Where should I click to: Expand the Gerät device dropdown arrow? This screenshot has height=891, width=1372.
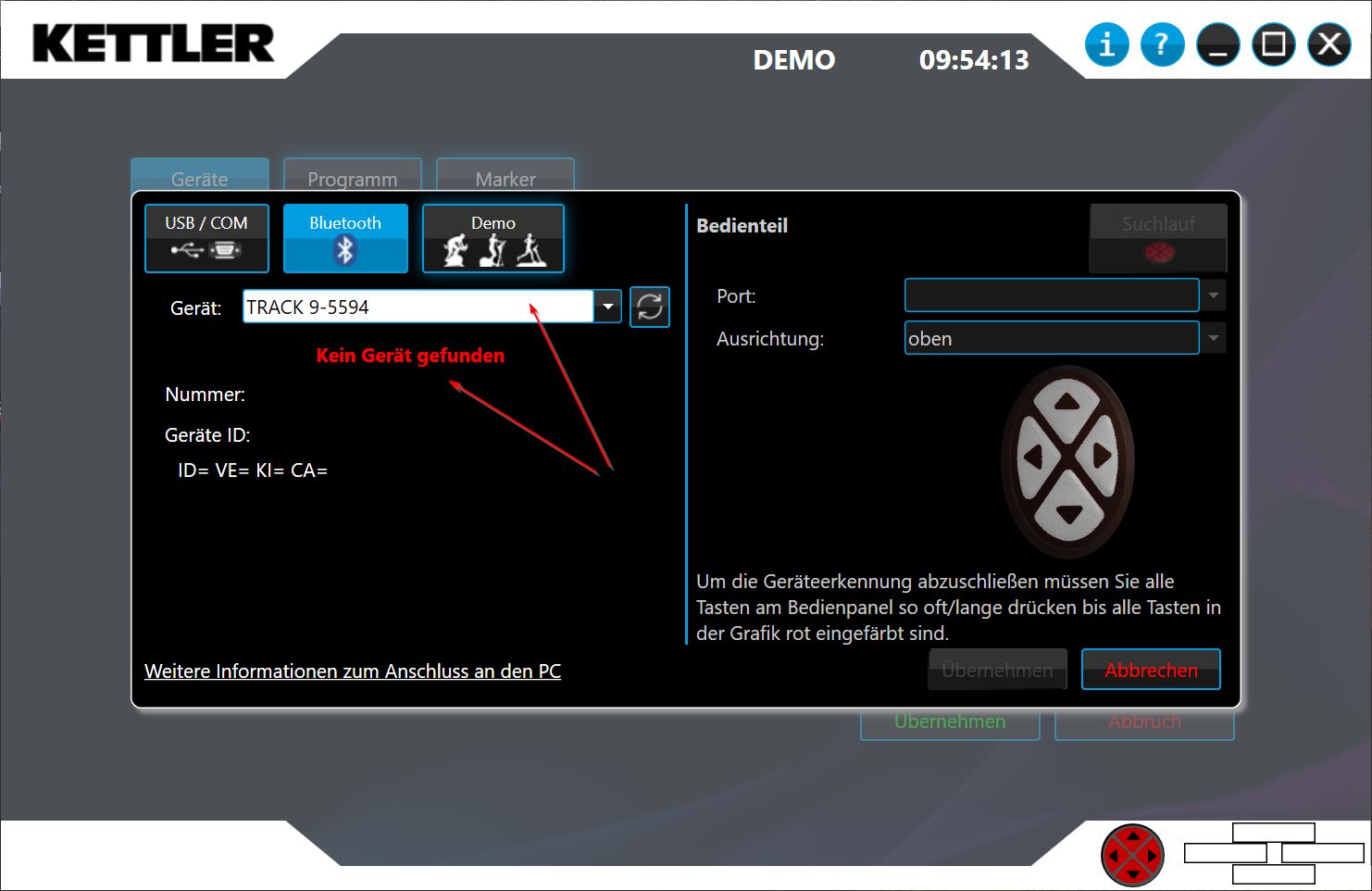click(x=607, y=307)
